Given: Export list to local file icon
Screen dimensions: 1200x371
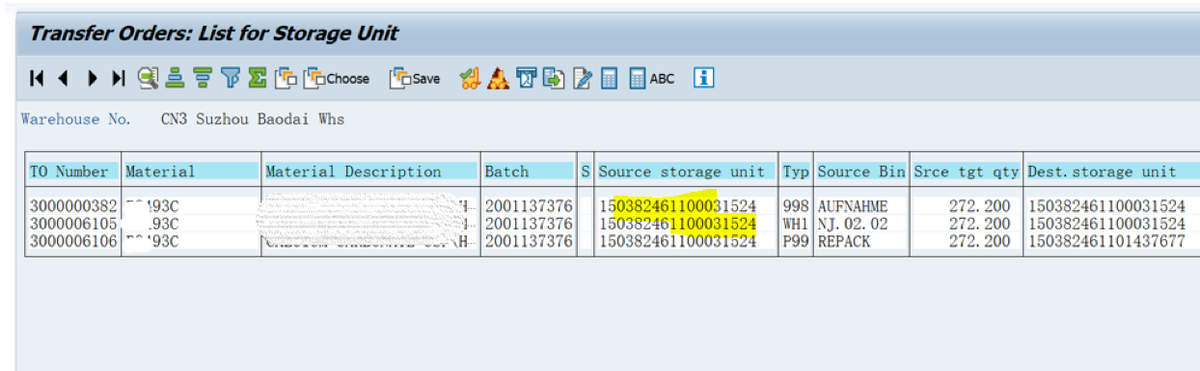Looking at the screenshot, I should [554, 78].
